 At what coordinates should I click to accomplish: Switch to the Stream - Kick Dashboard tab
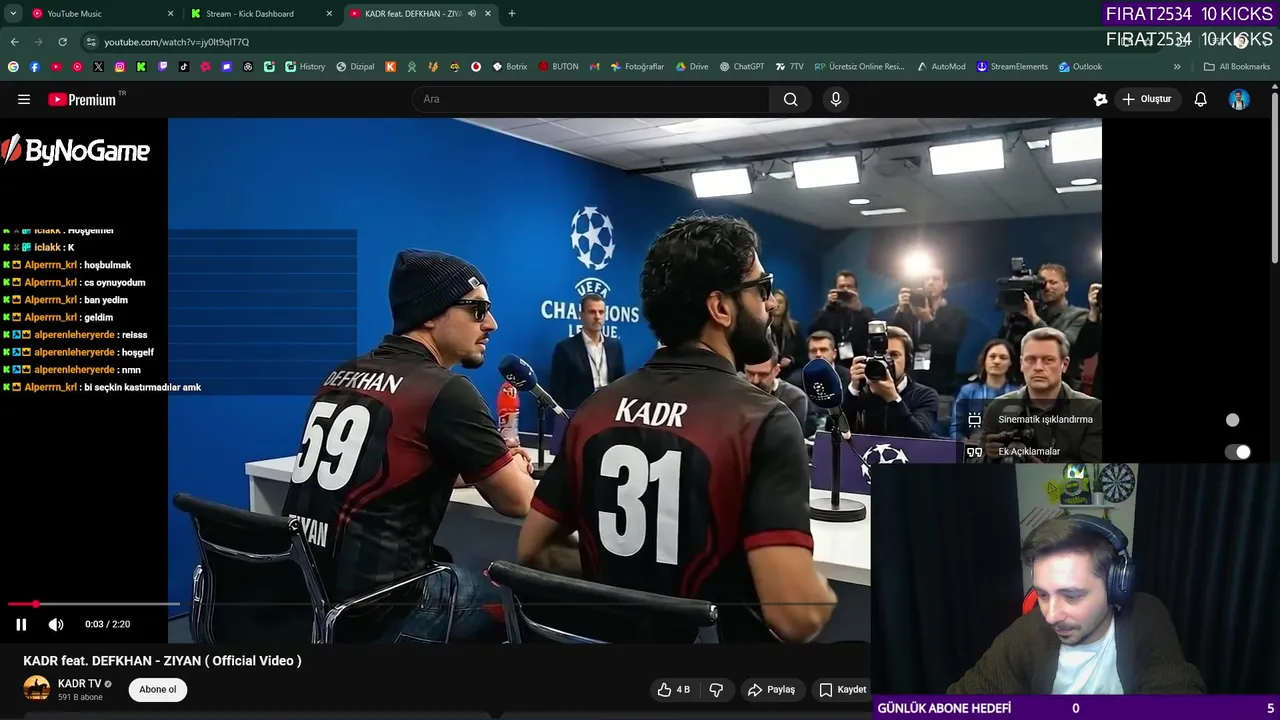click(262, 14)
